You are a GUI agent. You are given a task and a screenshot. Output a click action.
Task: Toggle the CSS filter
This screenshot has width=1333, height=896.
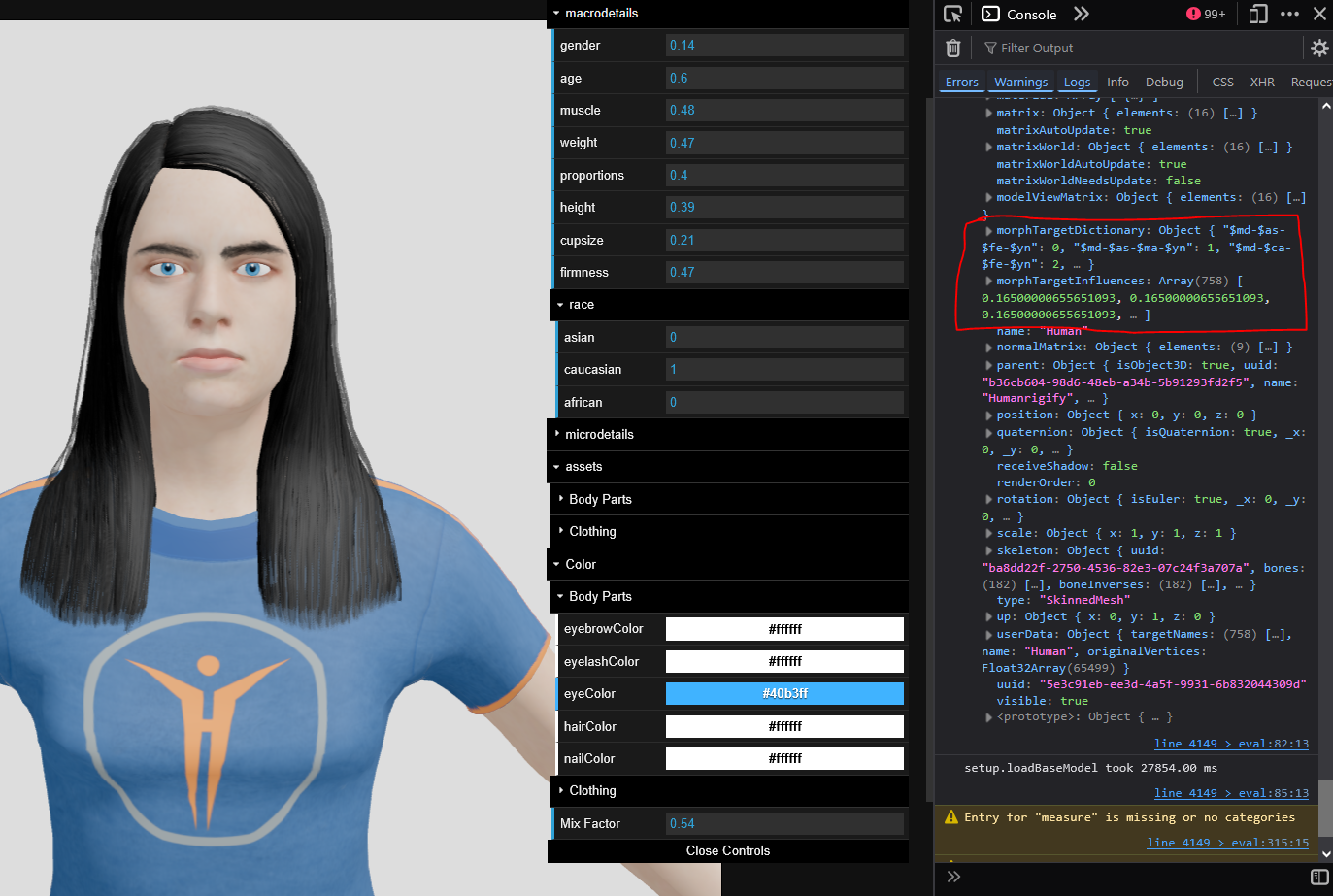pos(1223,83)
